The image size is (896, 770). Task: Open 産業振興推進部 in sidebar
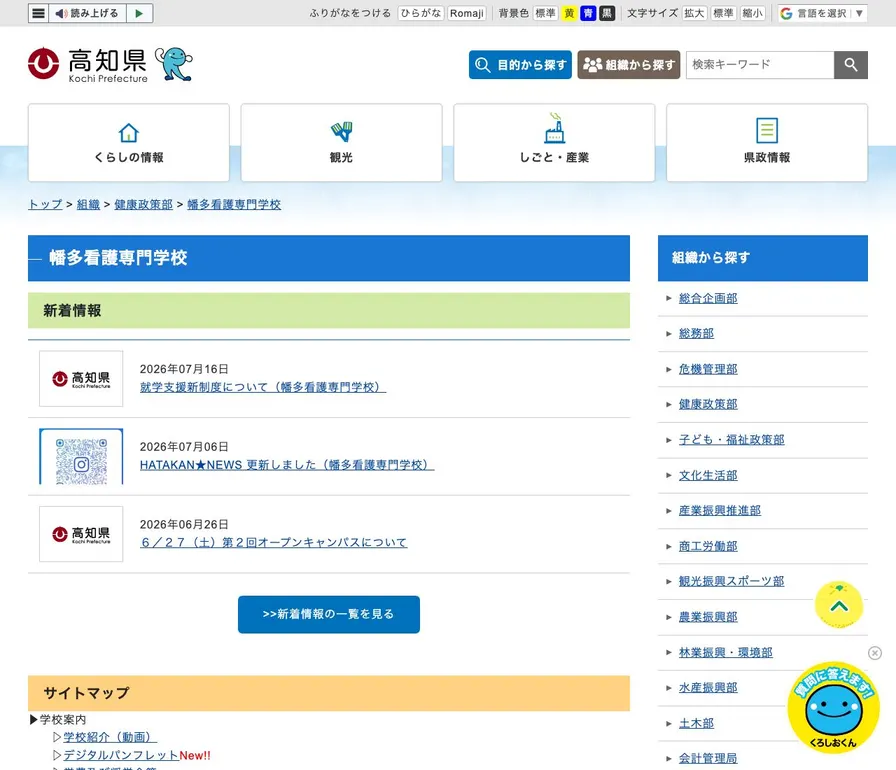pos(719,511)
